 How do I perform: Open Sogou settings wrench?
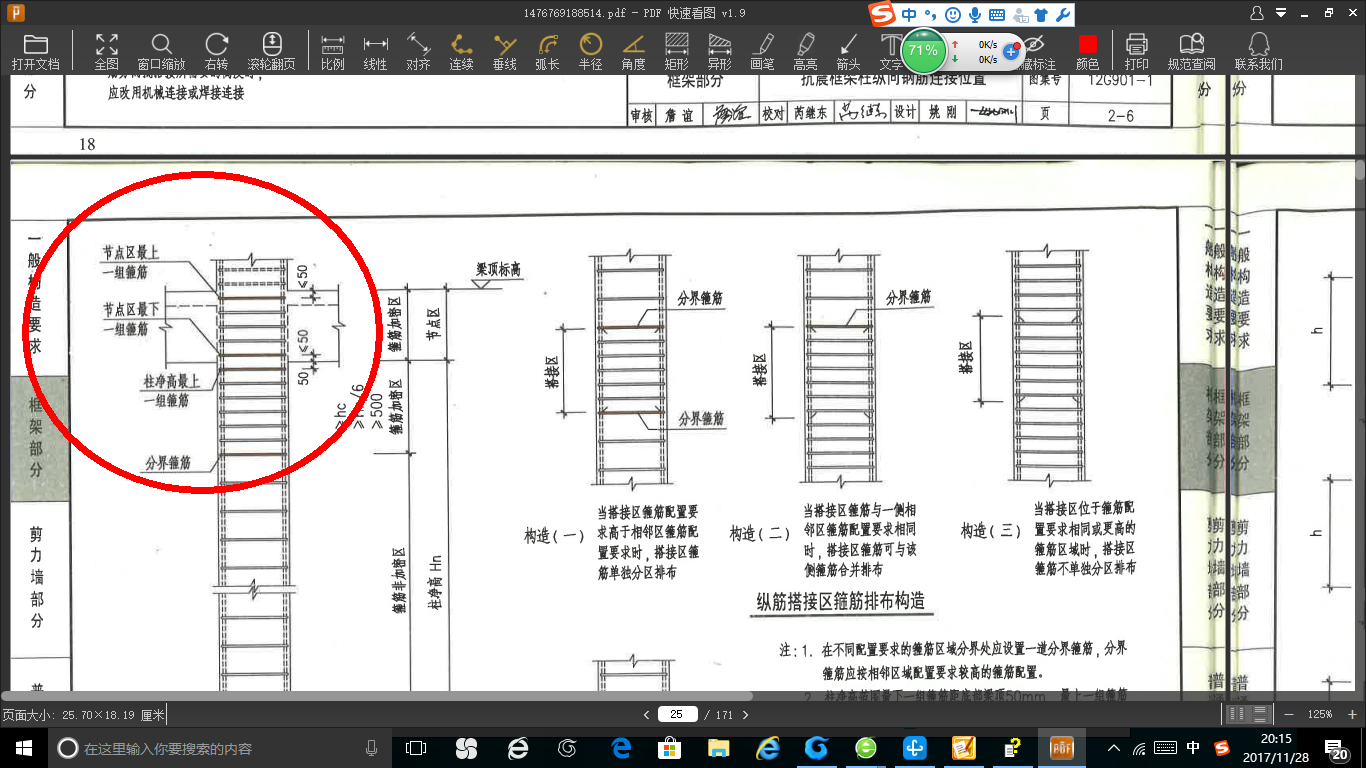(1063, 15)
